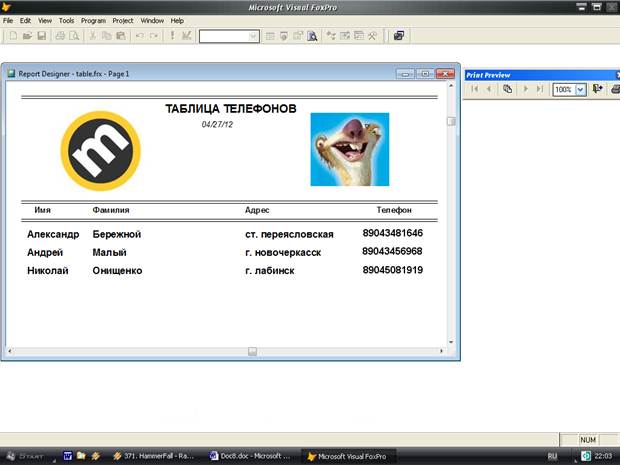Open the 100% zoom dropdown in Print Preview
This screenshot has height=465, width=620.
point(580,90)
